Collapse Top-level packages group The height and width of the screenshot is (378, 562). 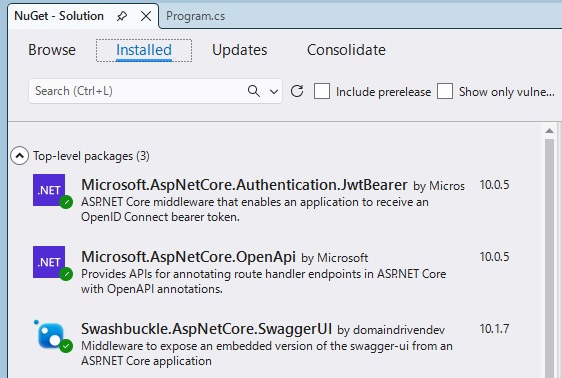point(20,156)
